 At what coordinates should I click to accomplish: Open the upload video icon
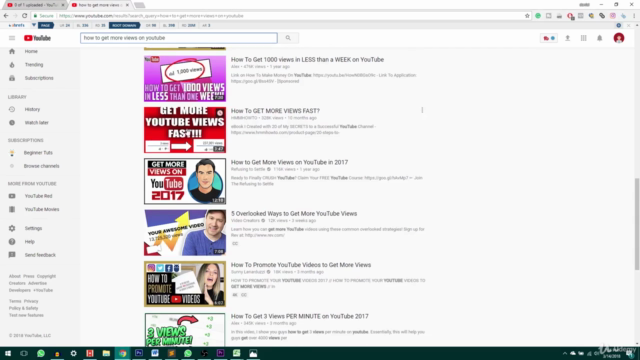click(567, 38)
